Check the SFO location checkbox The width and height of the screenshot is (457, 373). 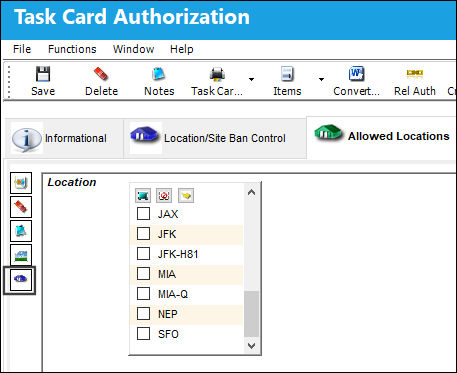click(x=143, y=334)
